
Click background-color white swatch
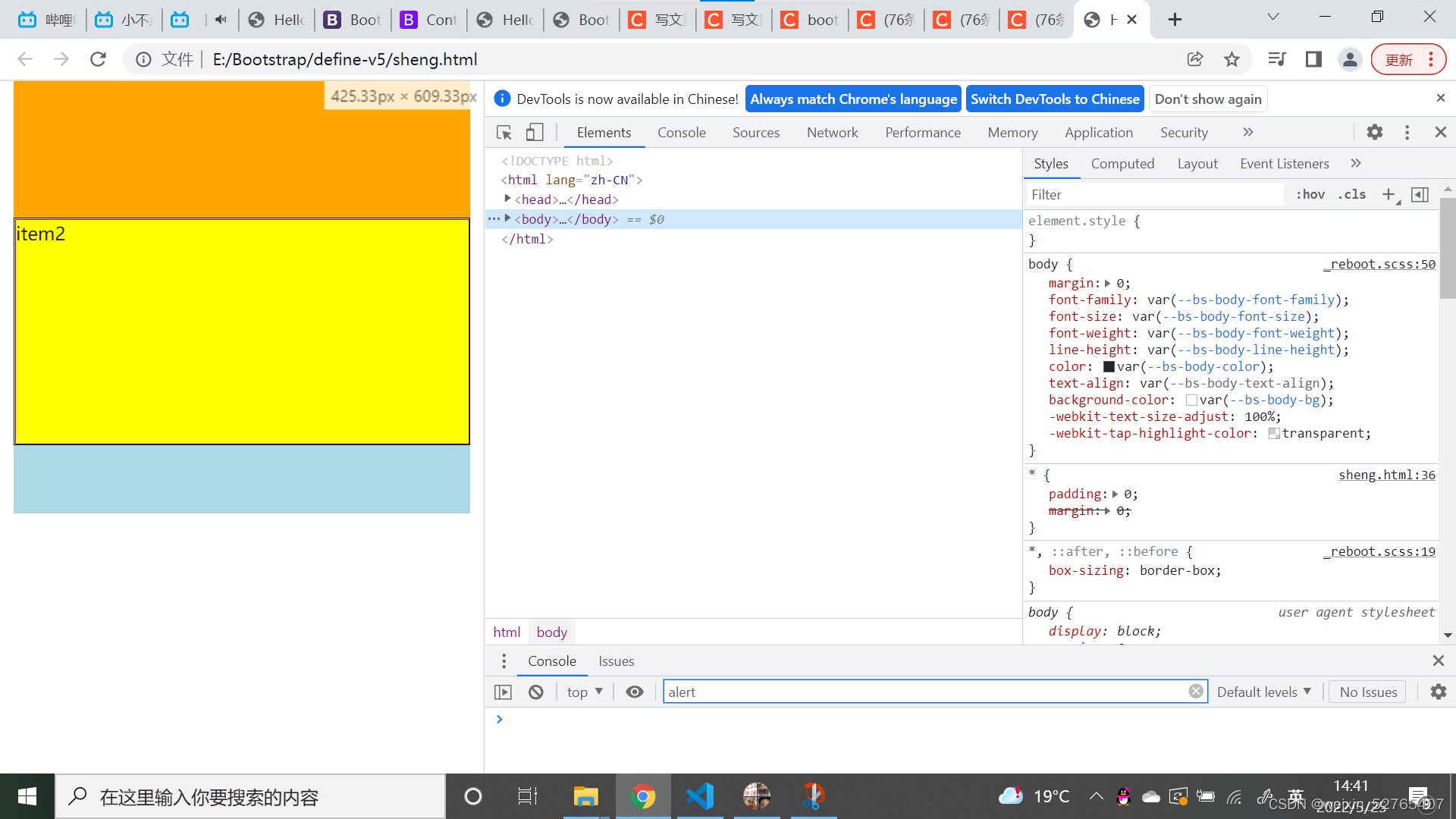pyautogui.click(x=1191, y=400)
